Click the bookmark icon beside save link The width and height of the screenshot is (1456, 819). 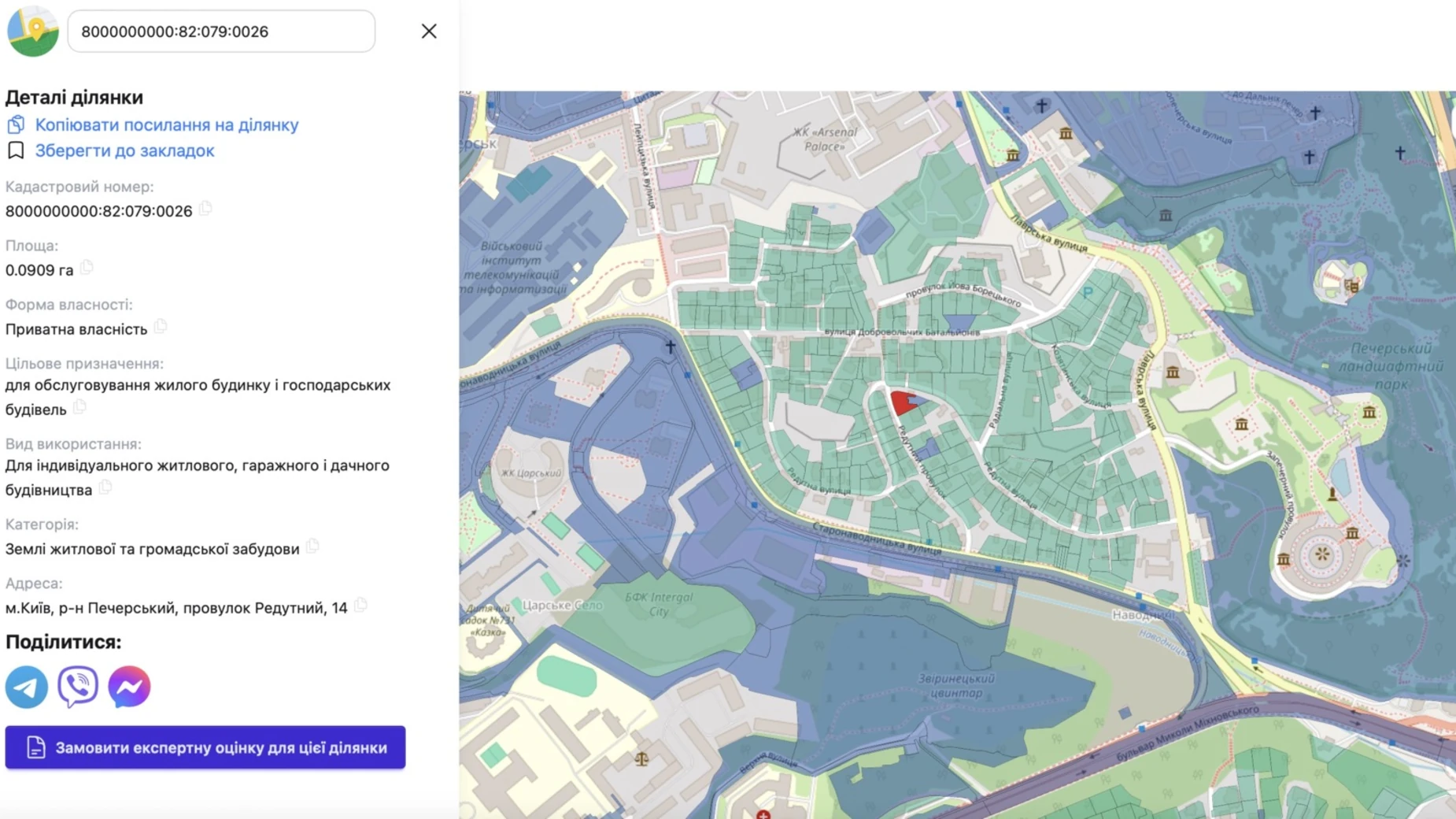click(x=16, y=150)
